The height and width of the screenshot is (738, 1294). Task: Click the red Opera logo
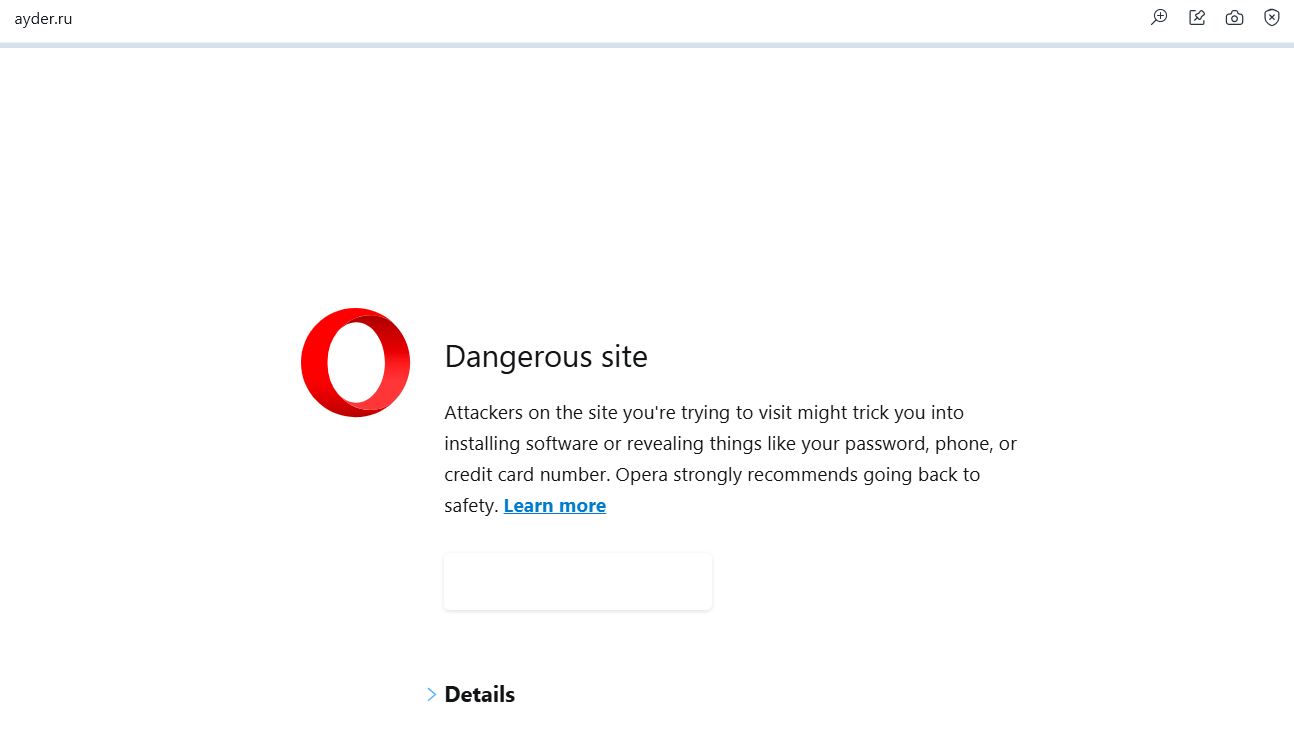[x=355, y=362]
